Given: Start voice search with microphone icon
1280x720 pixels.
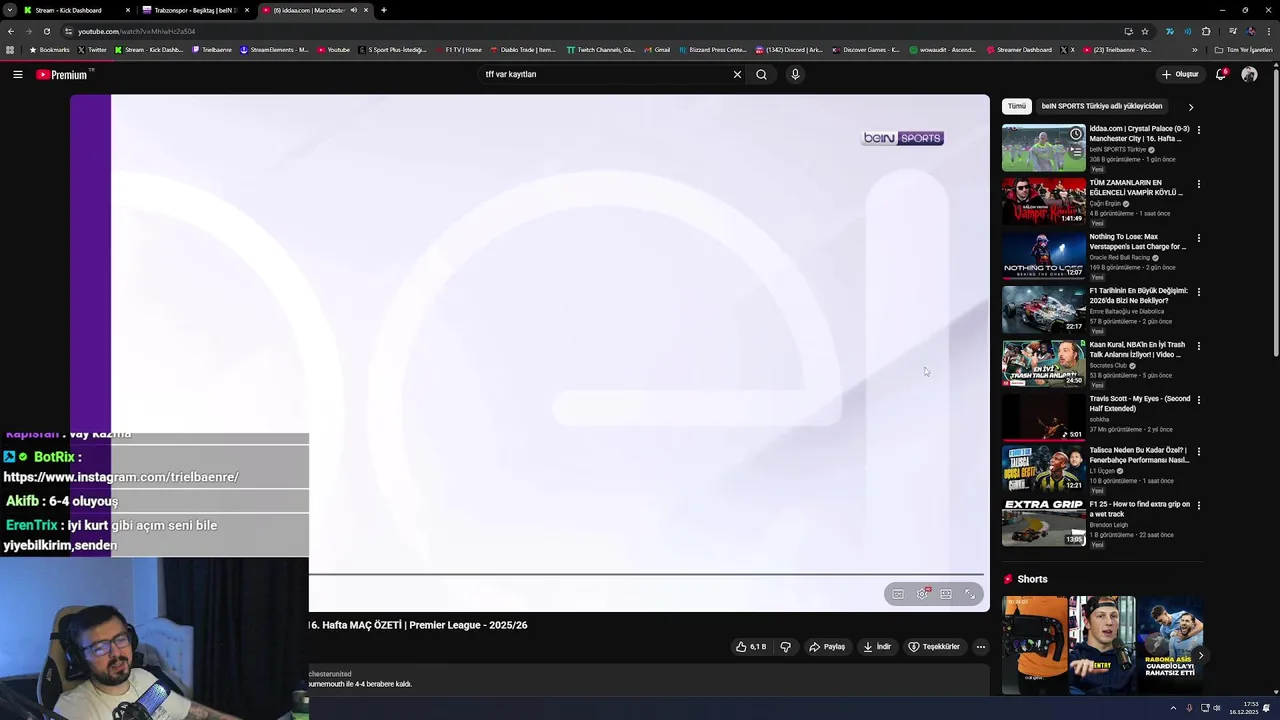Looking at the screenshot, I should pyautogui.click(x=795, y=74).
